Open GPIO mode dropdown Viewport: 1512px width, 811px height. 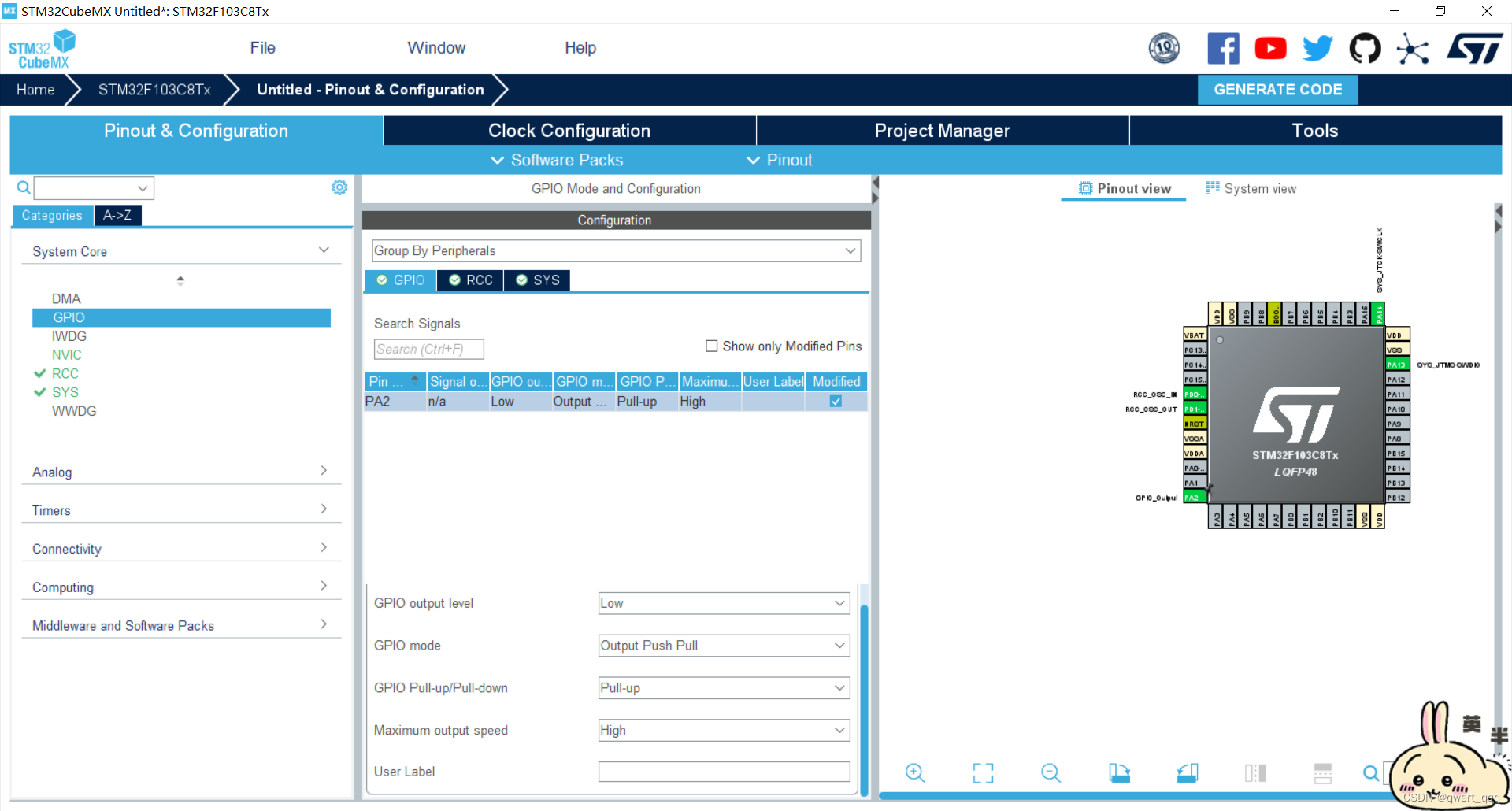tap(724, 646)
